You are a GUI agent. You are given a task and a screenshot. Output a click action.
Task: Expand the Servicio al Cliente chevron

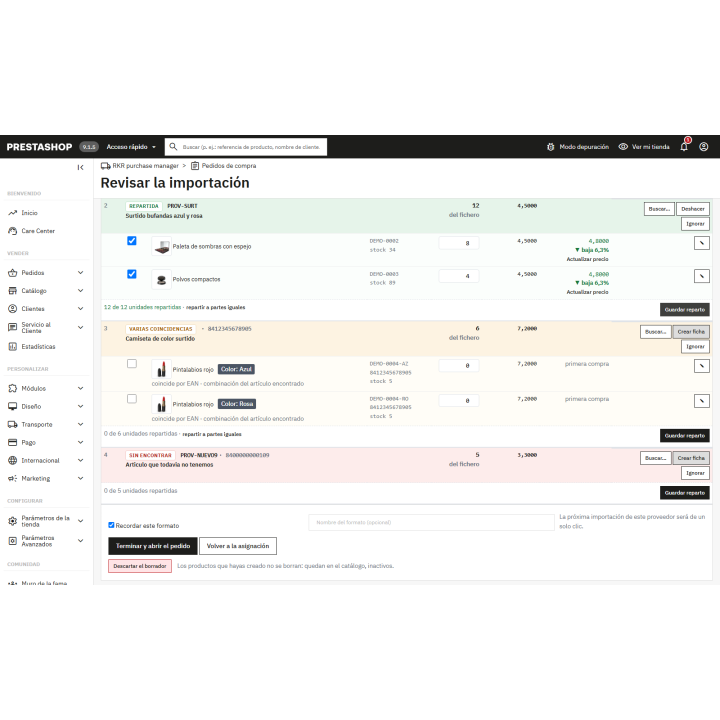(x=80, y=327)
